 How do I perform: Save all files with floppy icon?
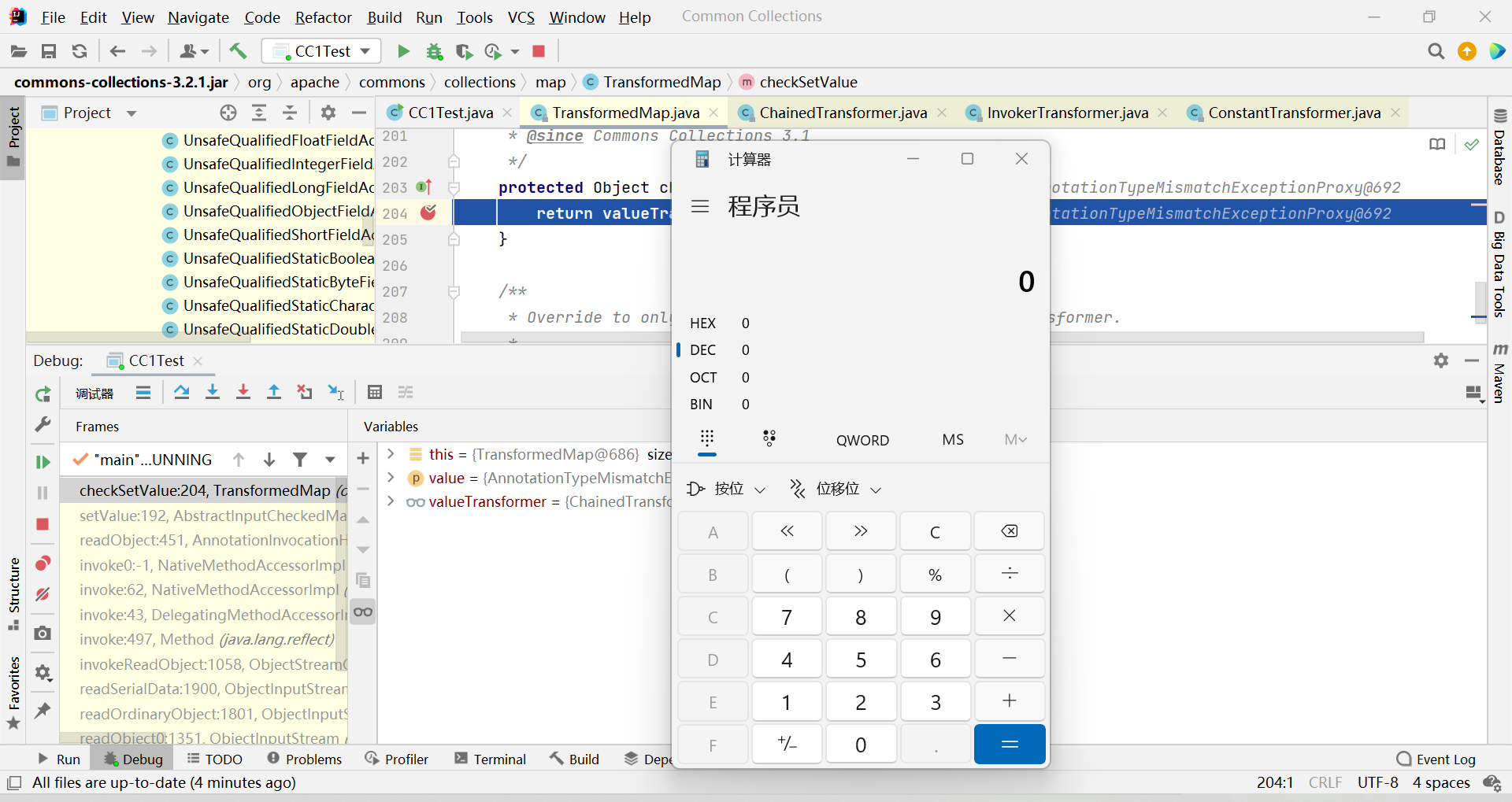pos(49,51)
